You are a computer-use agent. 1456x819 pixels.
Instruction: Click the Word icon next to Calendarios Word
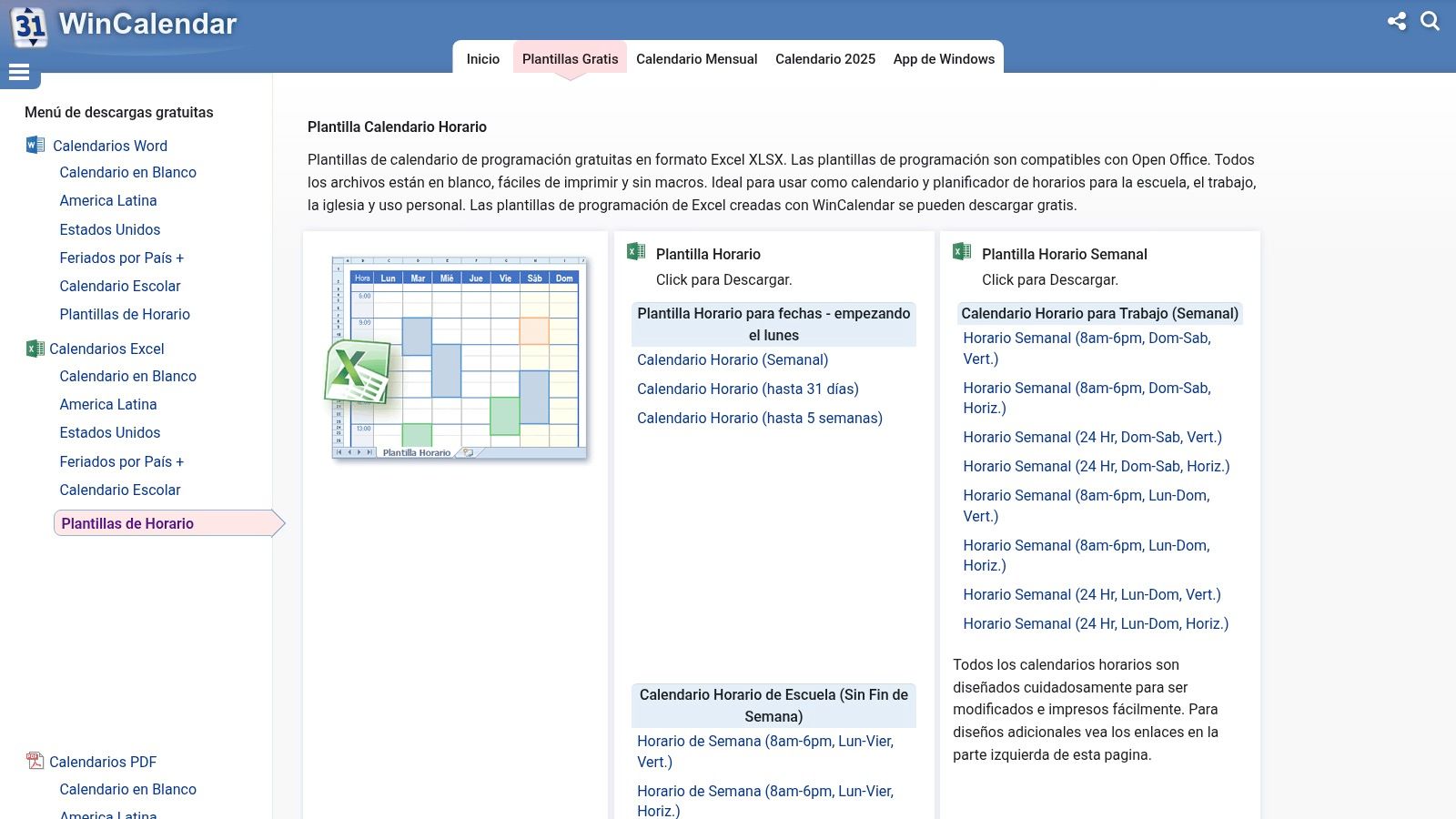34,145
